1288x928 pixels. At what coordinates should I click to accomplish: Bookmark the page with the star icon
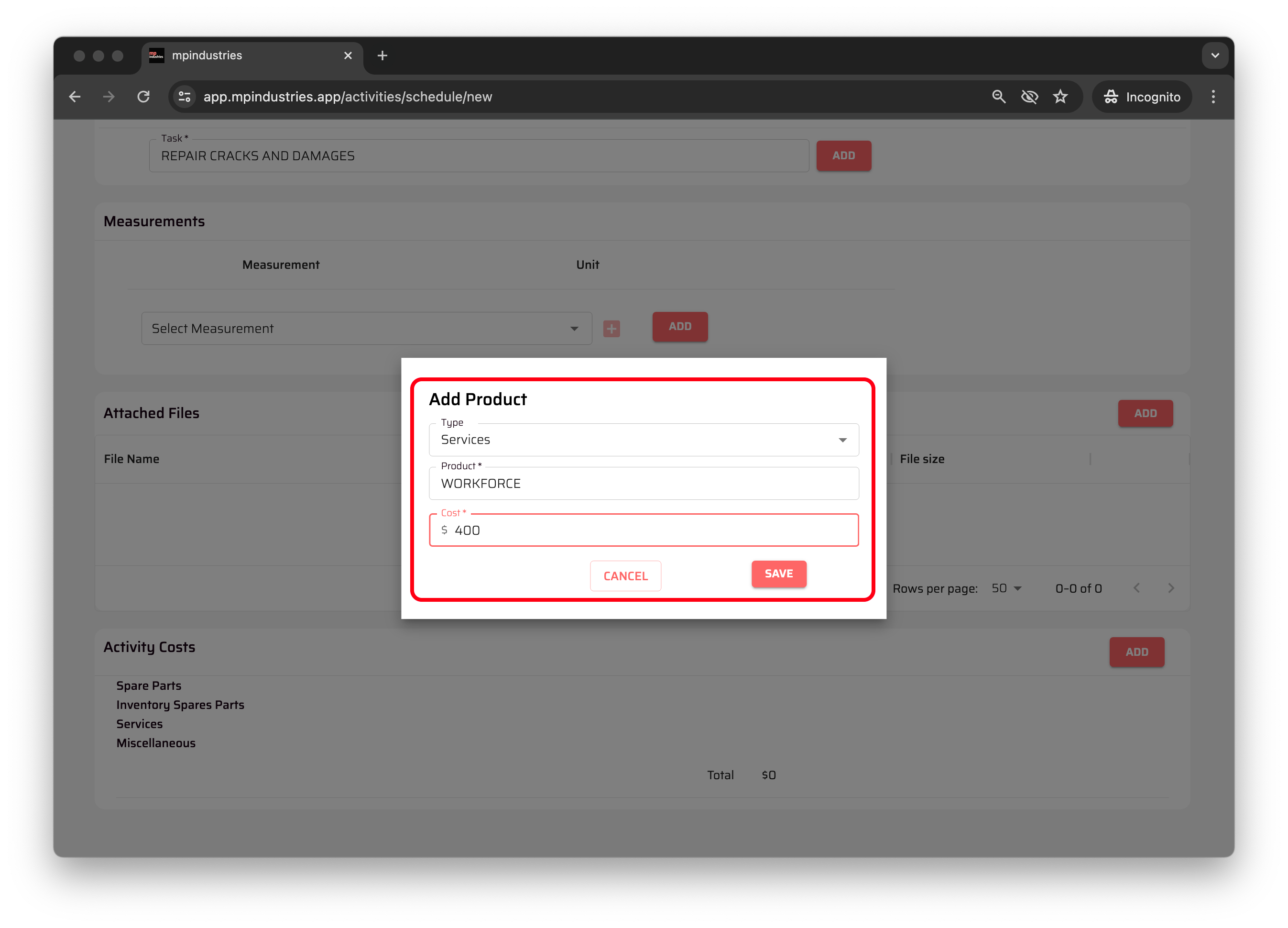(x=1060, y=97)
